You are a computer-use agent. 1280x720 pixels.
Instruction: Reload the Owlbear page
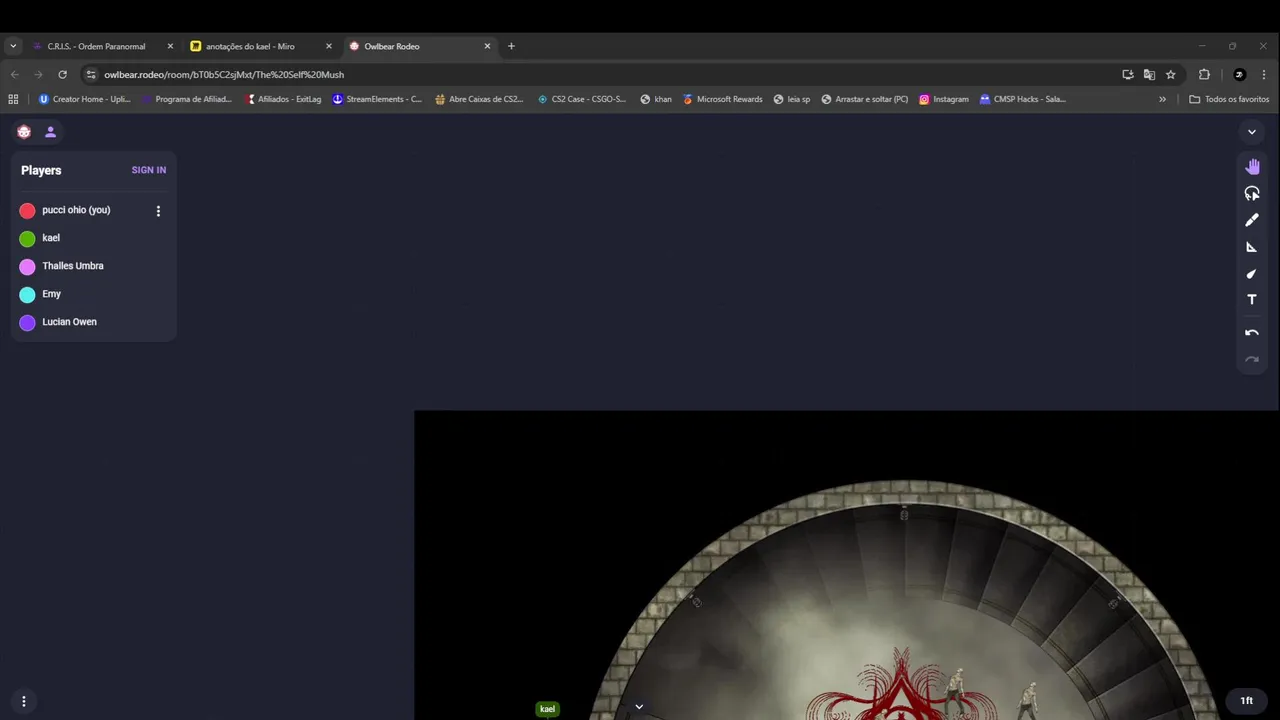coord(62,74)
